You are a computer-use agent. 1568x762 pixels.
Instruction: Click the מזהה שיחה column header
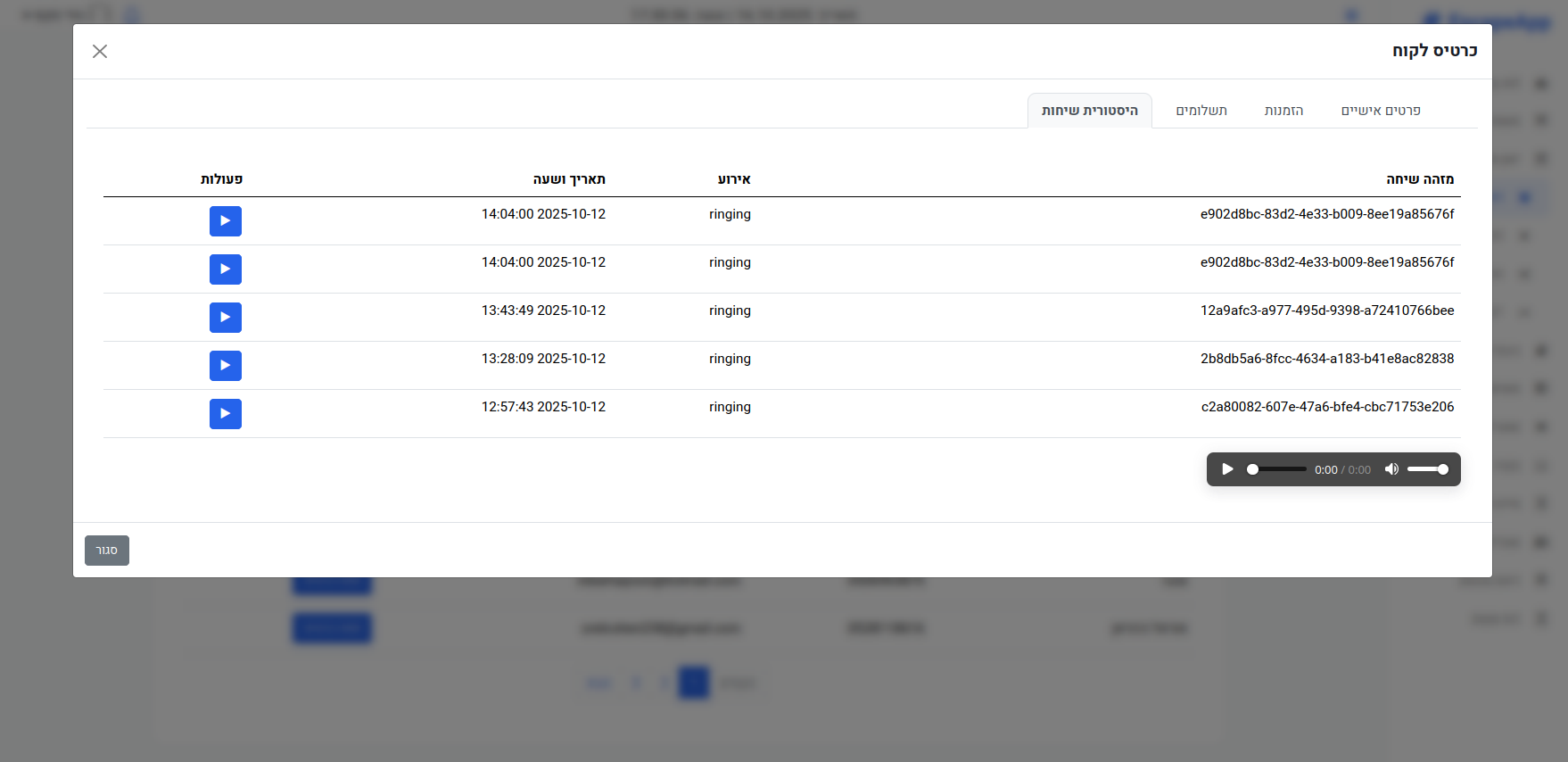[x=1419, y=179]
